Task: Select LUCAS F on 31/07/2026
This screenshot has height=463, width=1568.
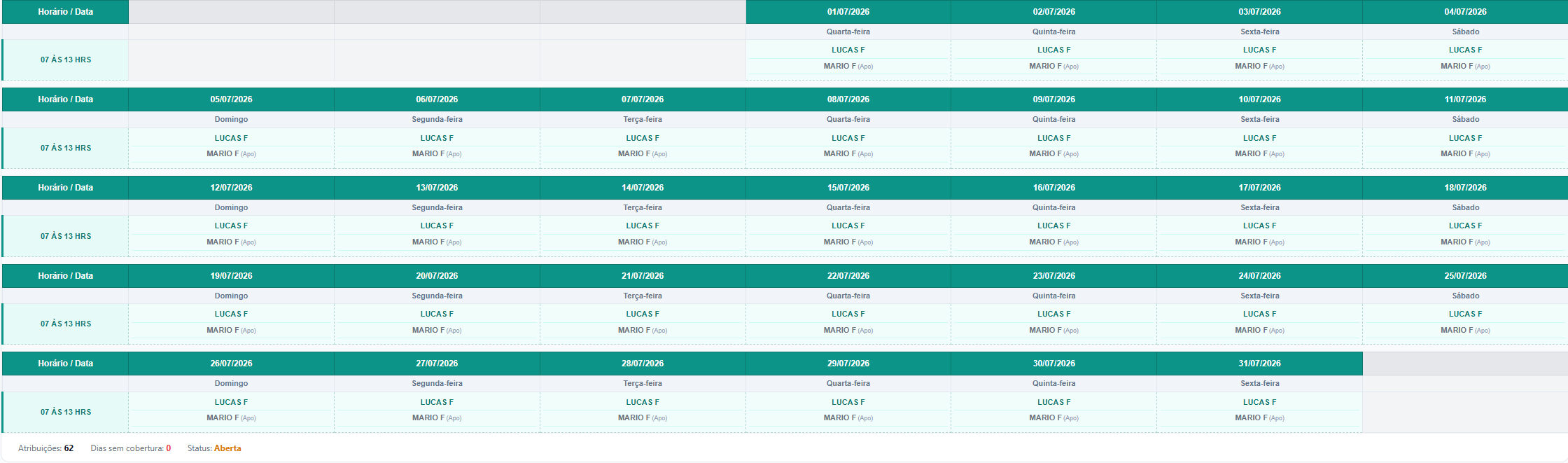Action: [x=1259, y=402]
